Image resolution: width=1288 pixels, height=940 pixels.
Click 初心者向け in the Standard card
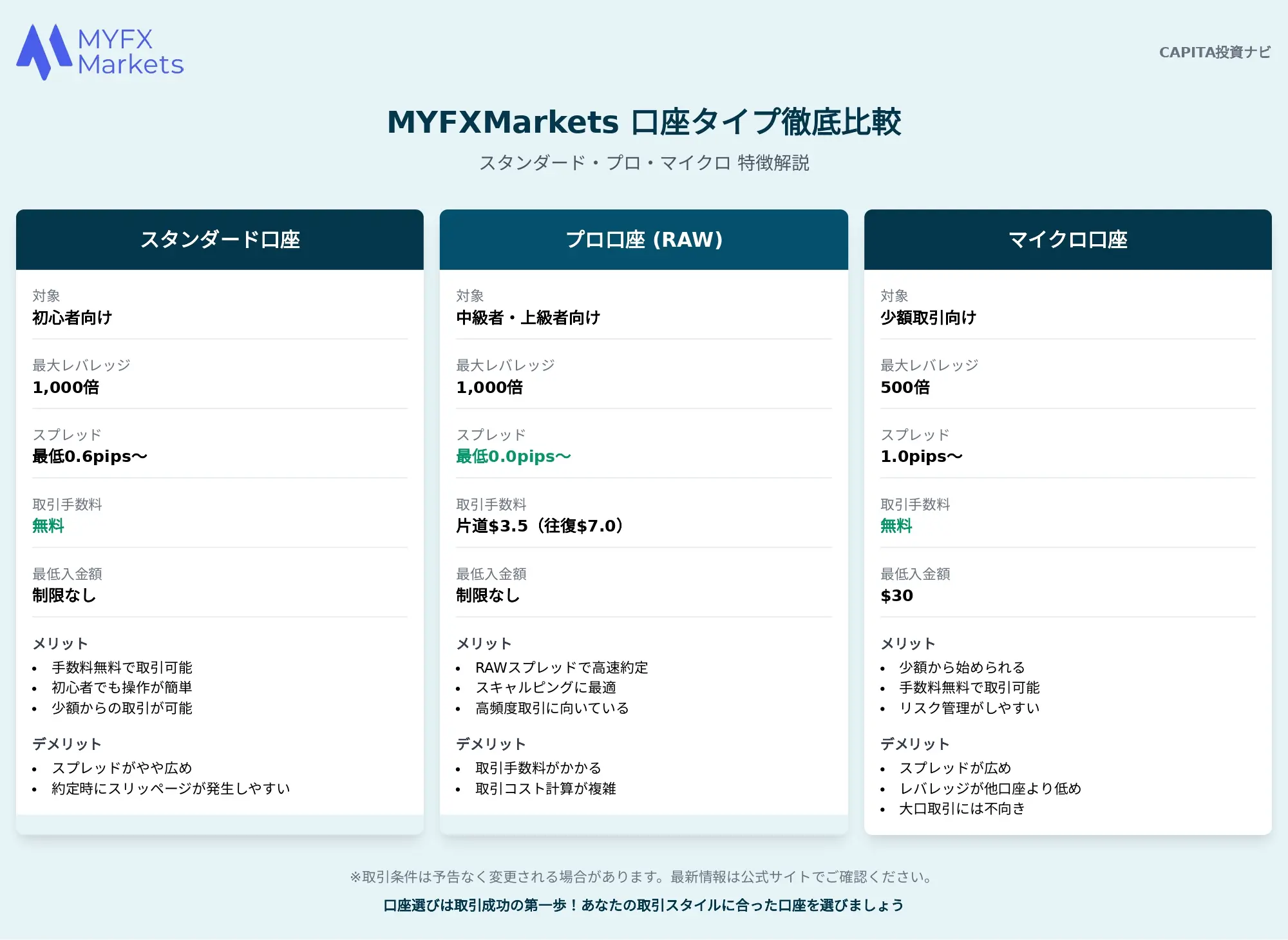72,318
